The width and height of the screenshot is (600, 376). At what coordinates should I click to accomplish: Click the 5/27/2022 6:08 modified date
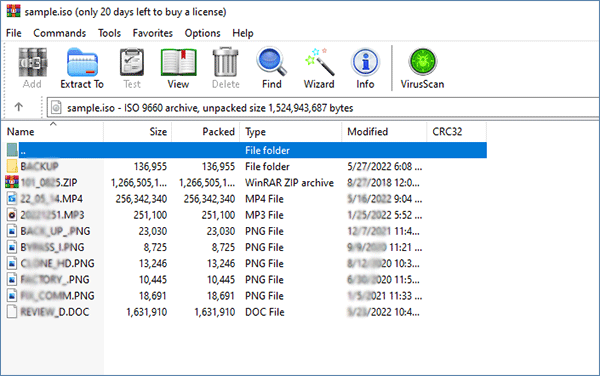pos(385,166)
